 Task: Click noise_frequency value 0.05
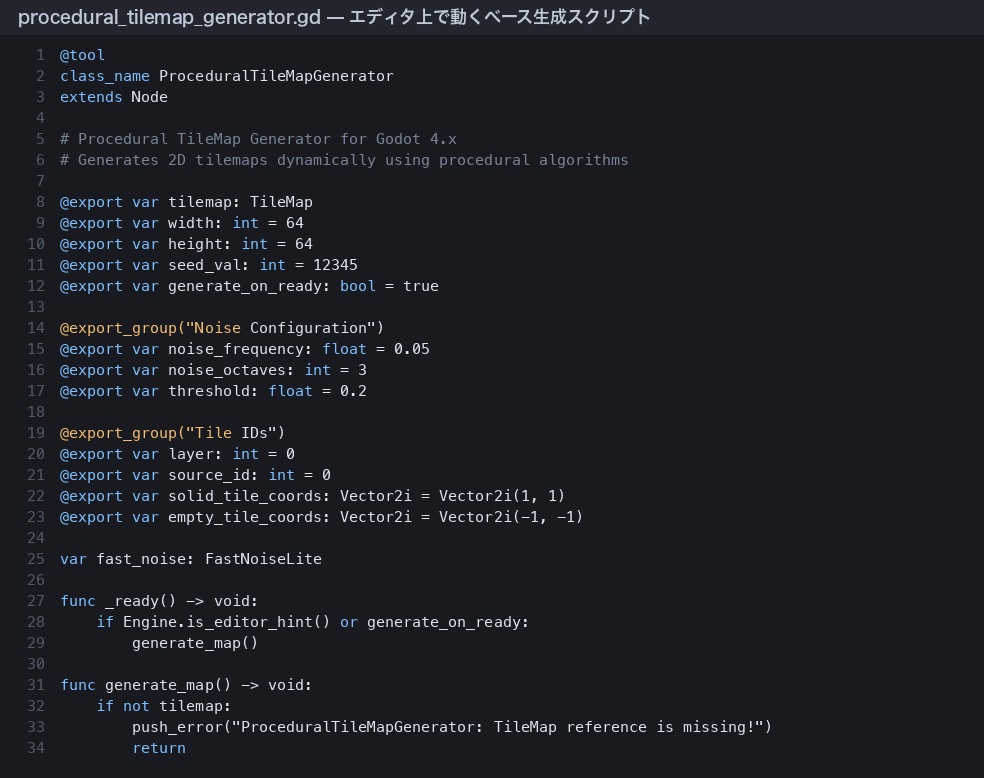click(412, 349)
